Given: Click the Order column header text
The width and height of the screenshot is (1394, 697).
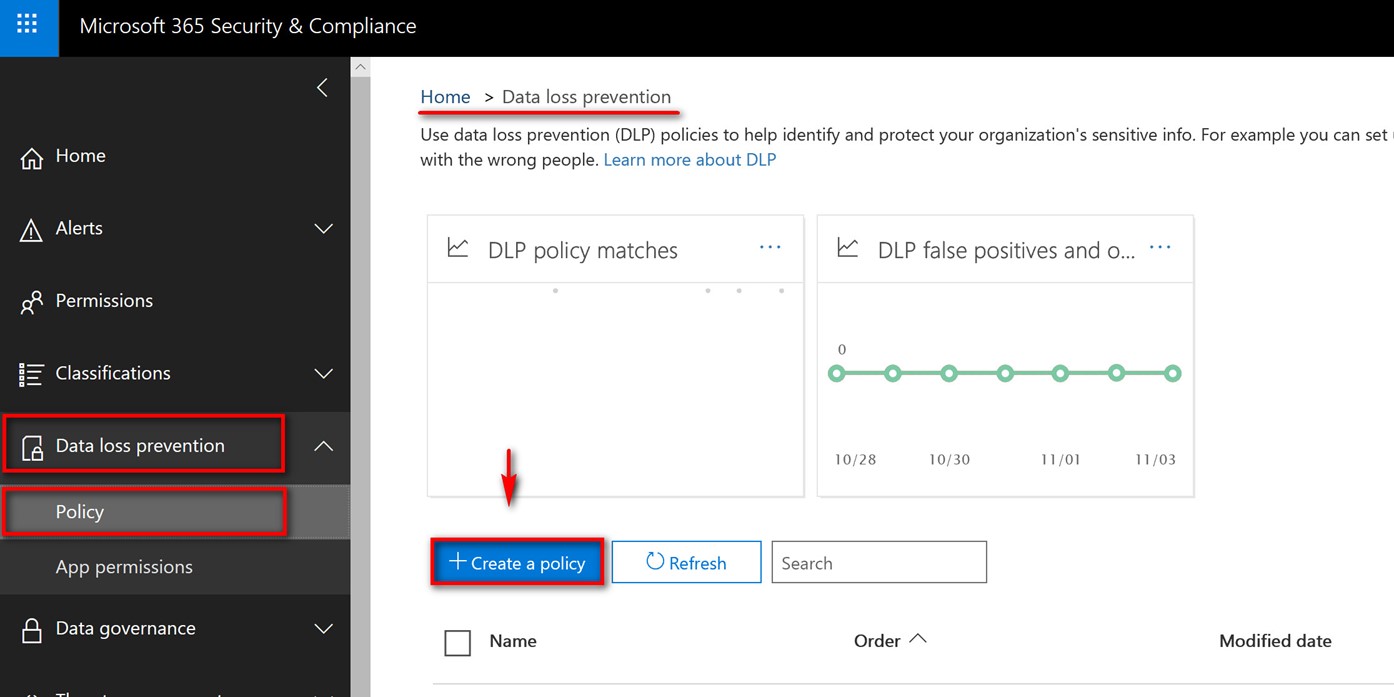Looking at the screenshot, I should pos(877,642).
